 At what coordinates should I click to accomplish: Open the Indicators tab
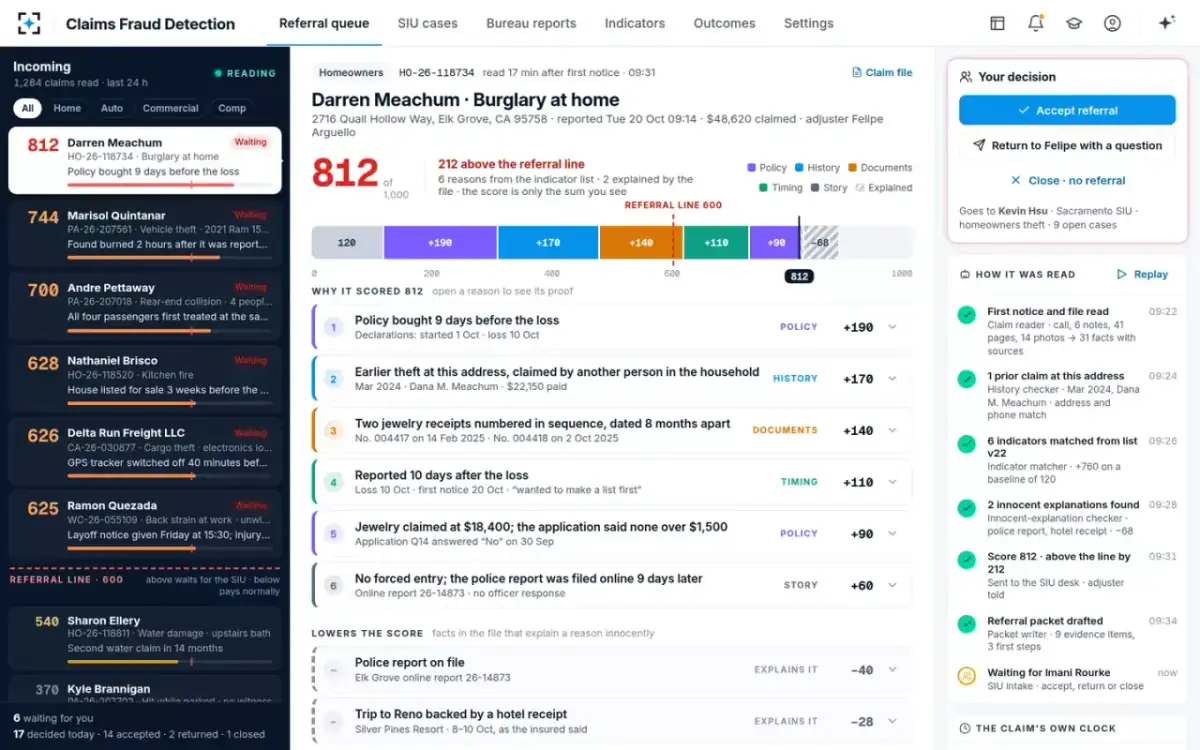tap(635, 23)
